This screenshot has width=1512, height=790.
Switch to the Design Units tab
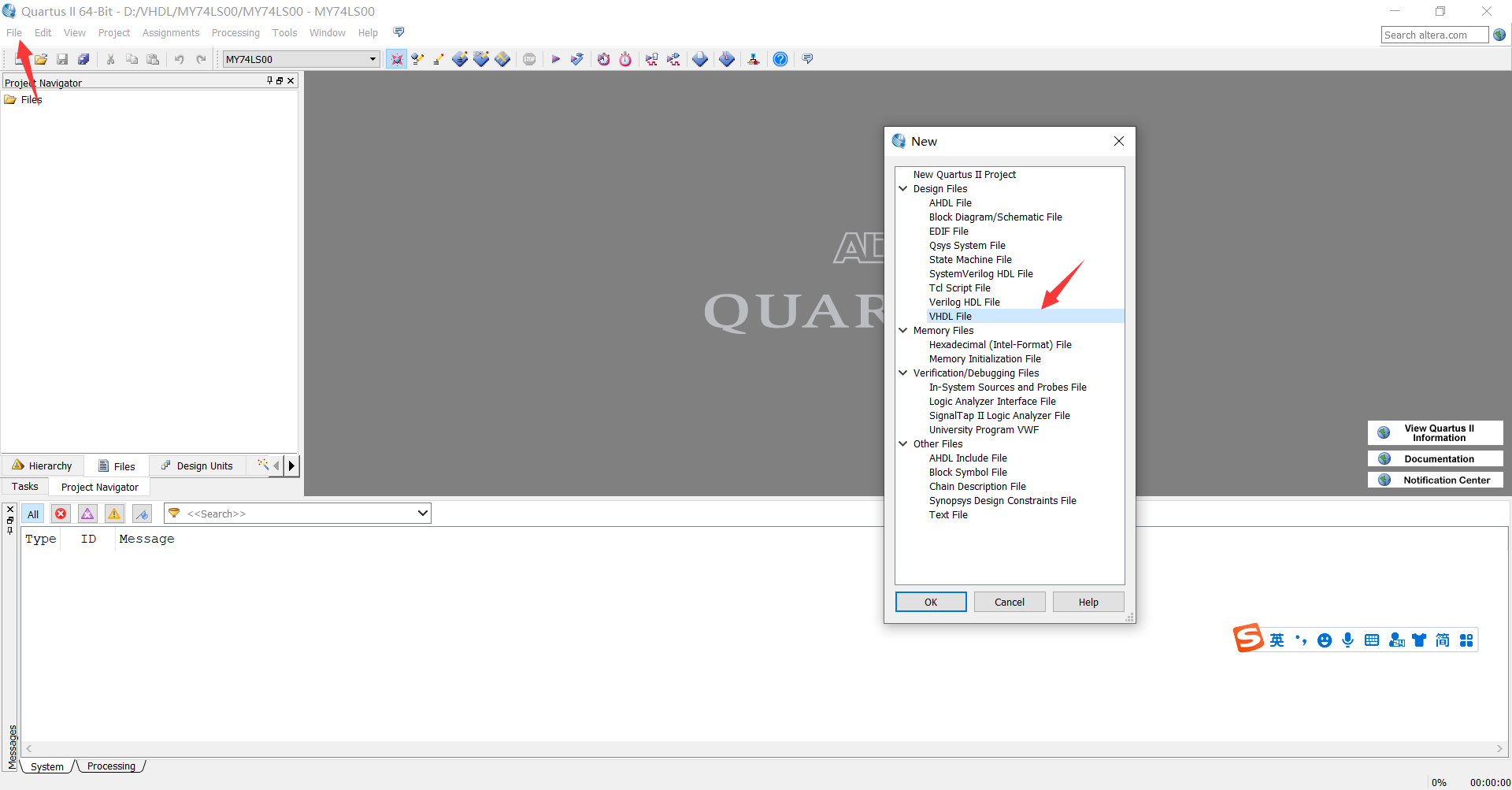[197, 465]
